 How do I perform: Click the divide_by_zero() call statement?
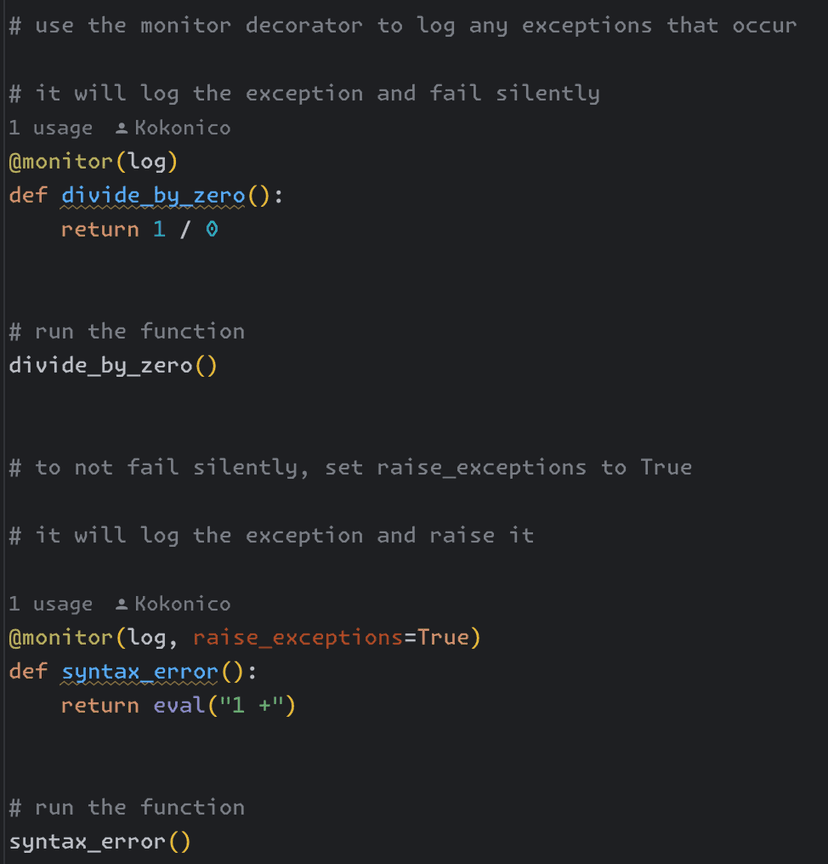(x=112, y=366)
